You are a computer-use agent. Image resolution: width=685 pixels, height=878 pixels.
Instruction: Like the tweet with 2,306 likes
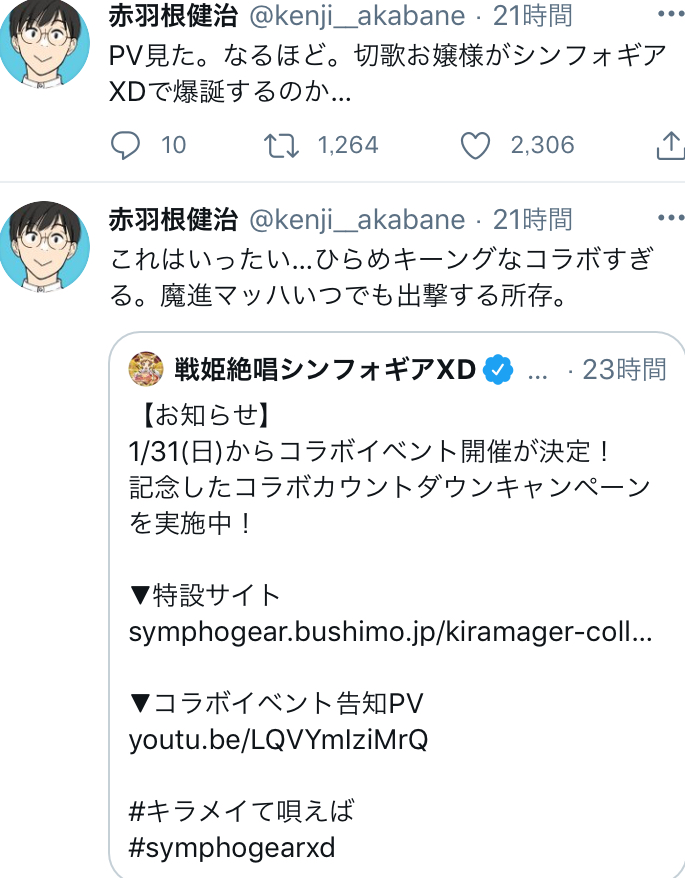click(x=475, y=146)
